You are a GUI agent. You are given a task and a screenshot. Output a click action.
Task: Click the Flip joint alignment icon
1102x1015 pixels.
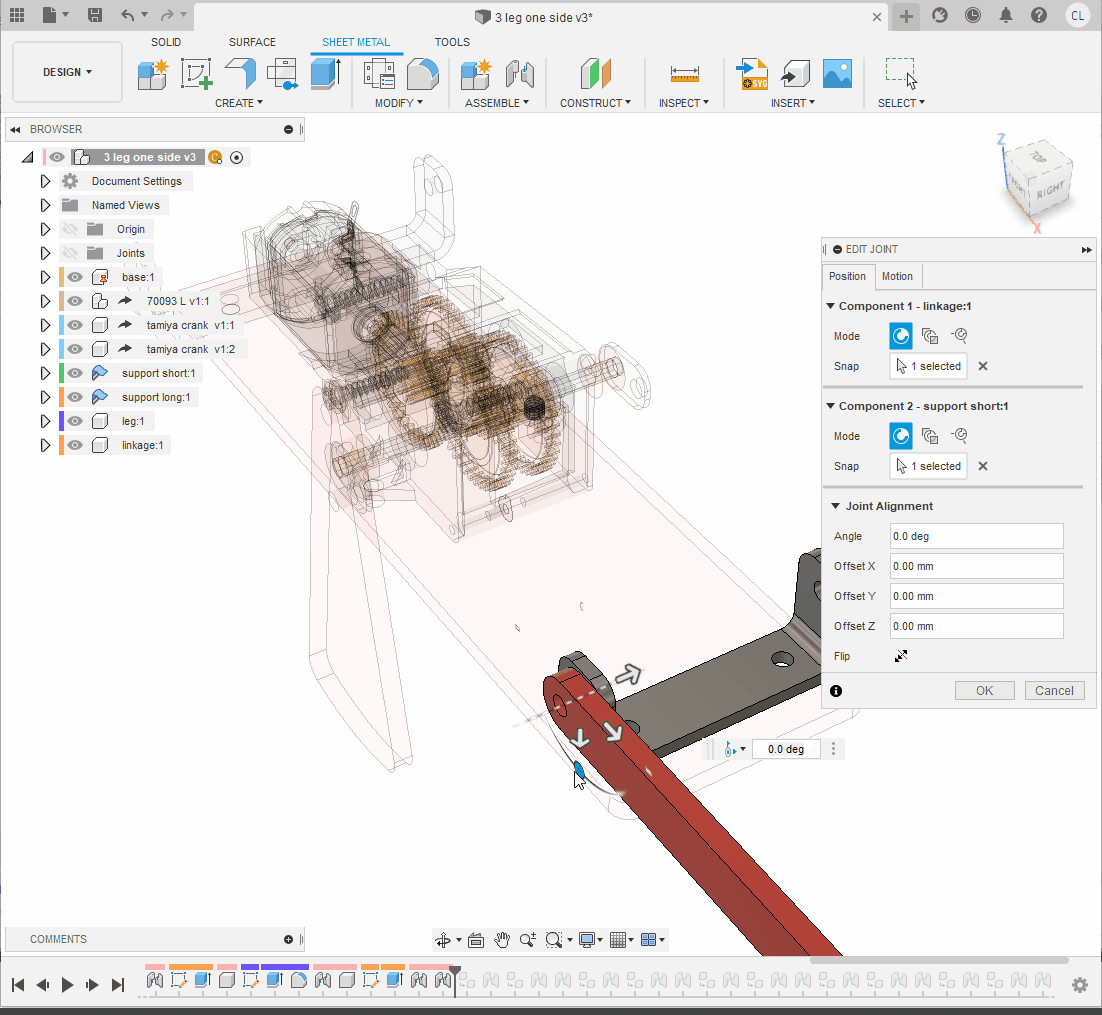click(x=901, y=657)
